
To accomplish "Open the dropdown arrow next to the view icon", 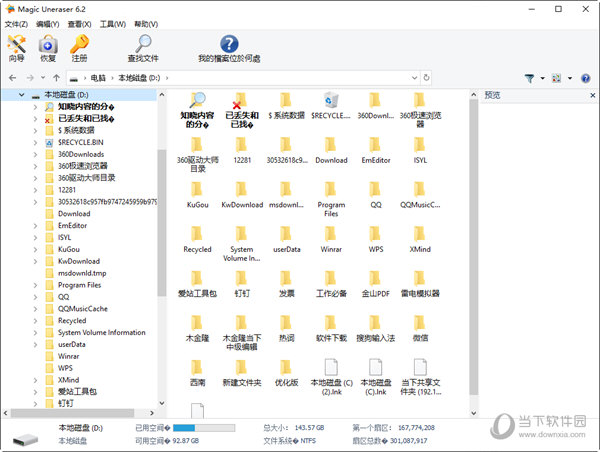I will pos(569,78).
